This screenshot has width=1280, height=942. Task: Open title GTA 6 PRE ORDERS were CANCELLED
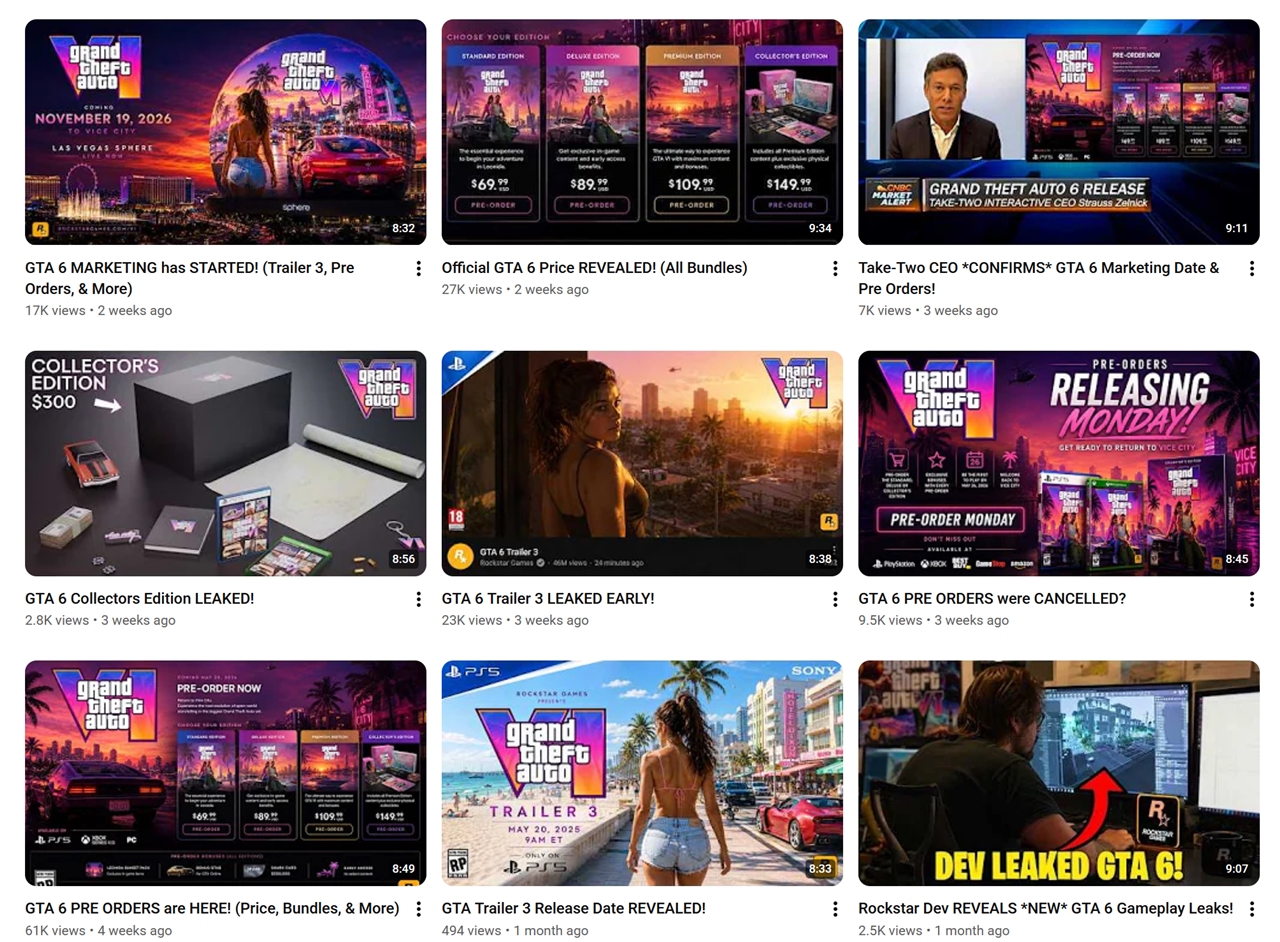pyautogui.click(x=992, y=599)
